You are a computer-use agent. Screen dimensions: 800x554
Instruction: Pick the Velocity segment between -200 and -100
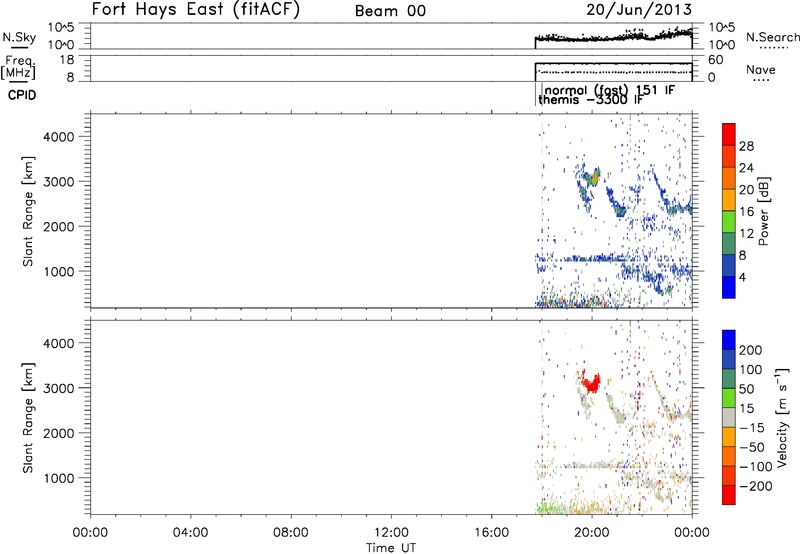pos(729,475)
